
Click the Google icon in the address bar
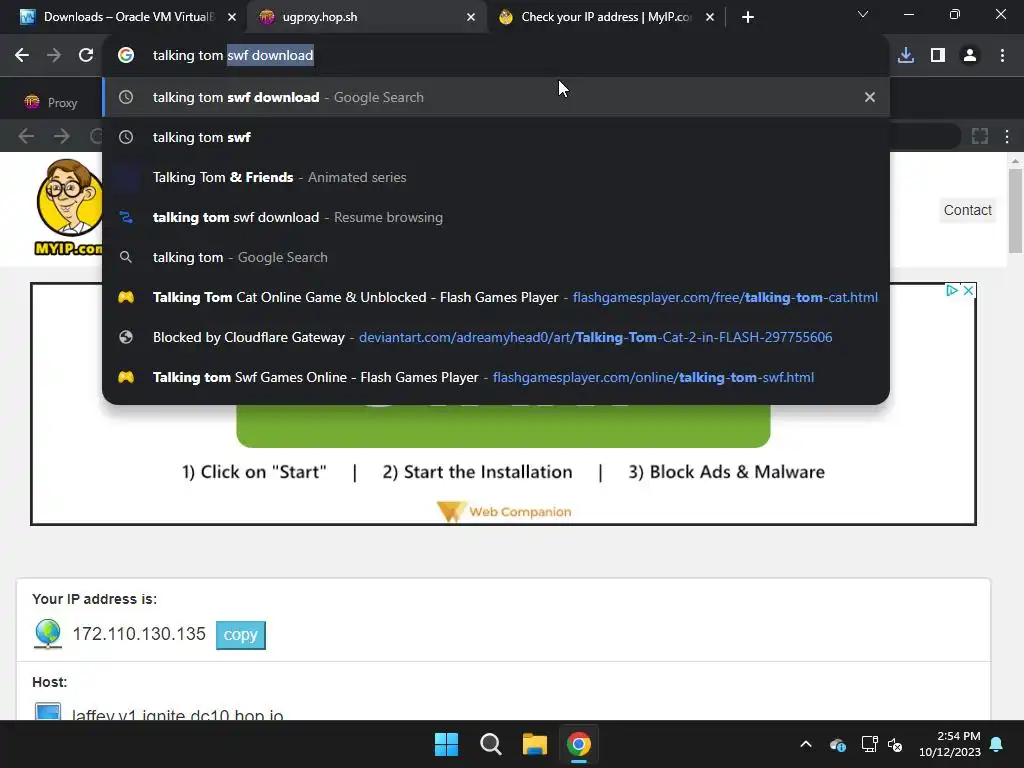126,56
